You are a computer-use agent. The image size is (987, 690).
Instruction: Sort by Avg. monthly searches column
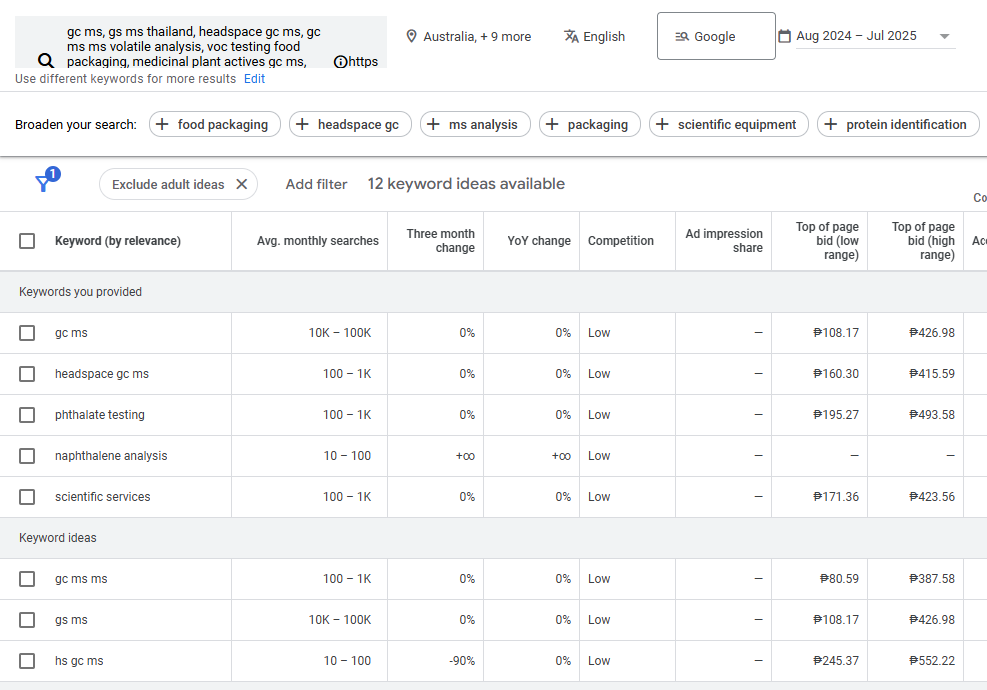(x=317, y=241)
